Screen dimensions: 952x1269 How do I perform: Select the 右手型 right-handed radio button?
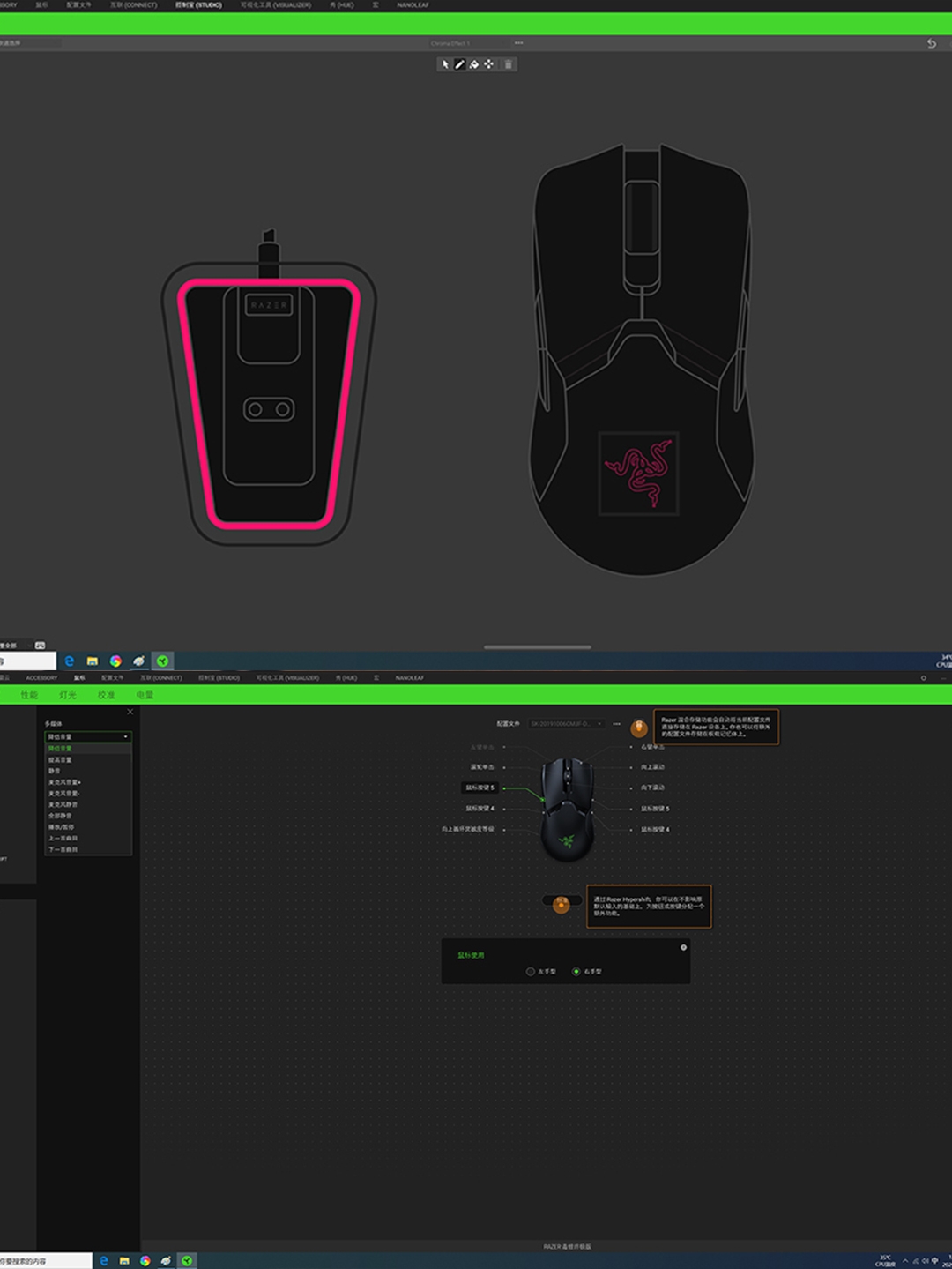576,971
